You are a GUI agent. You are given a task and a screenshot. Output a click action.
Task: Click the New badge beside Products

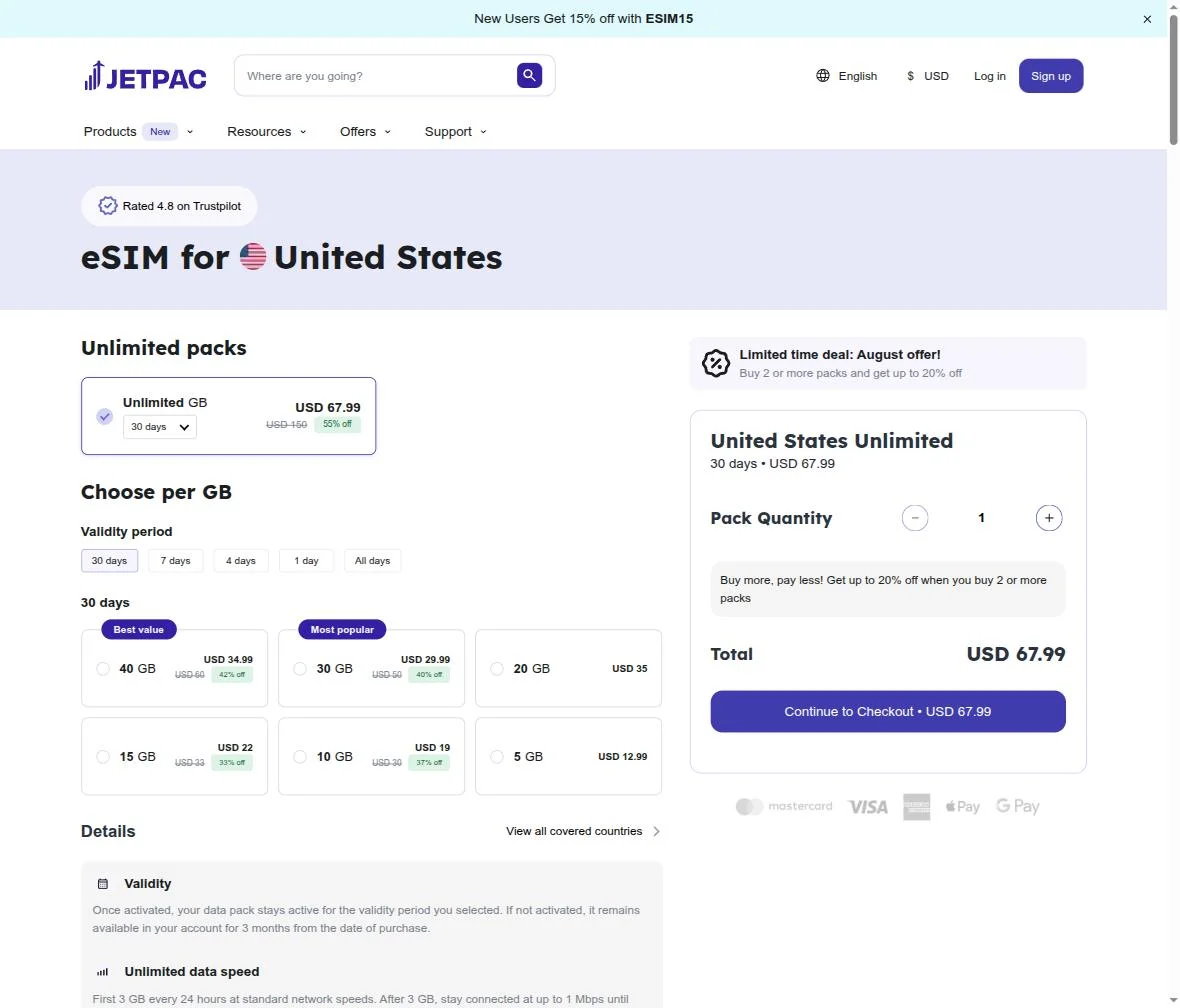coord(160,132)
